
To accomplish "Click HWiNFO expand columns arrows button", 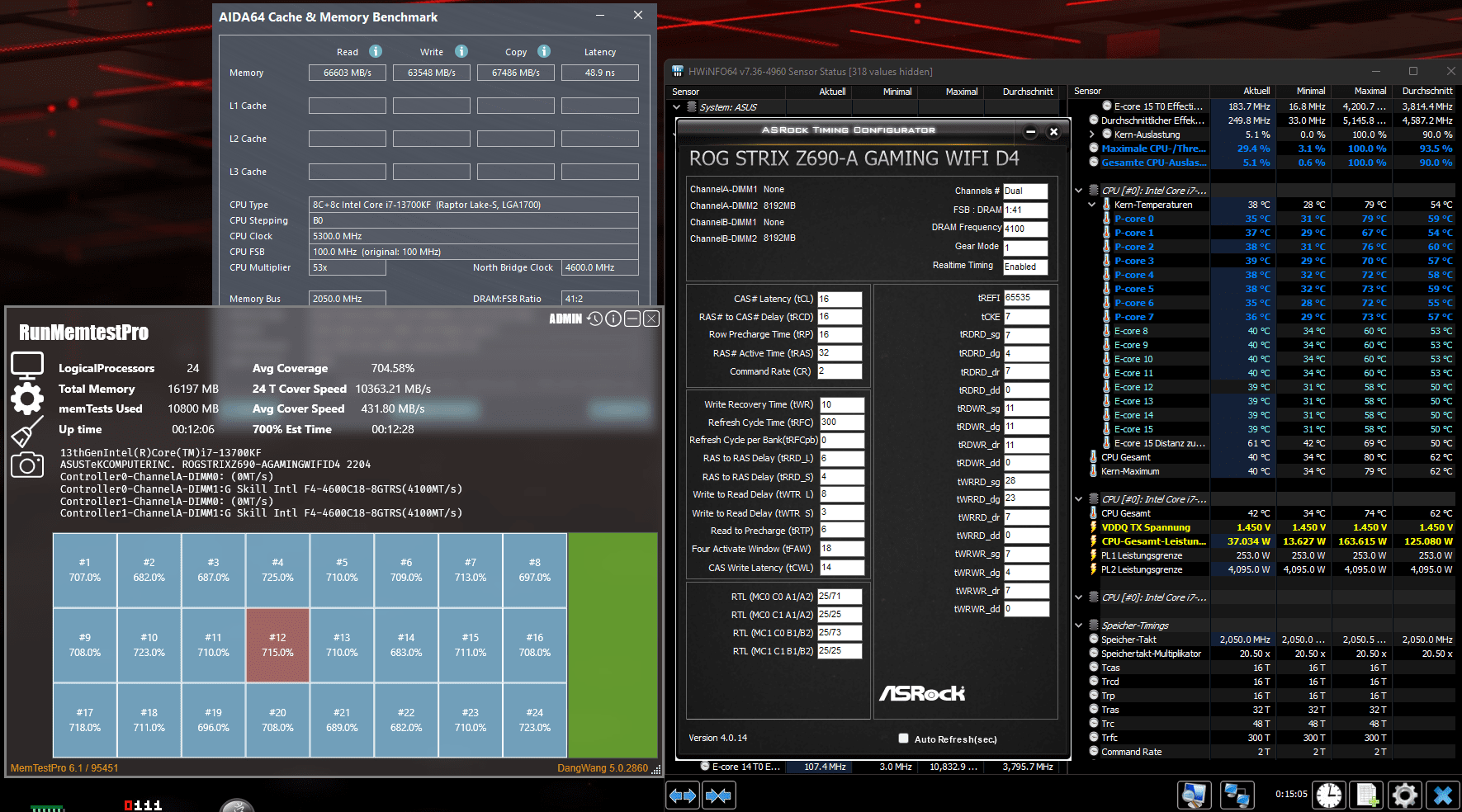I will (x=683, y=795).
